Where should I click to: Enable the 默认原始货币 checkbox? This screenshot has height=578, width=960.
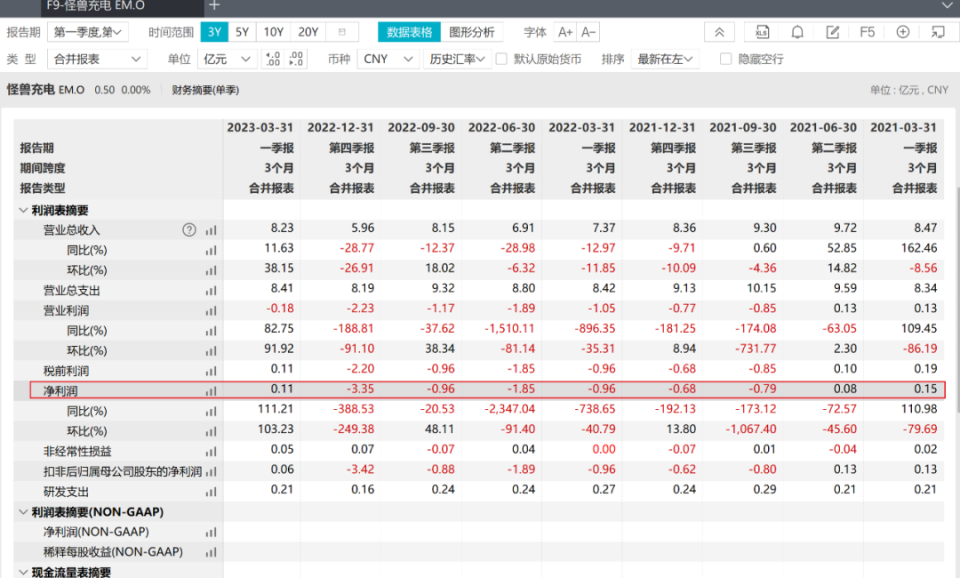pyautogui.click(x=502, y=59)
